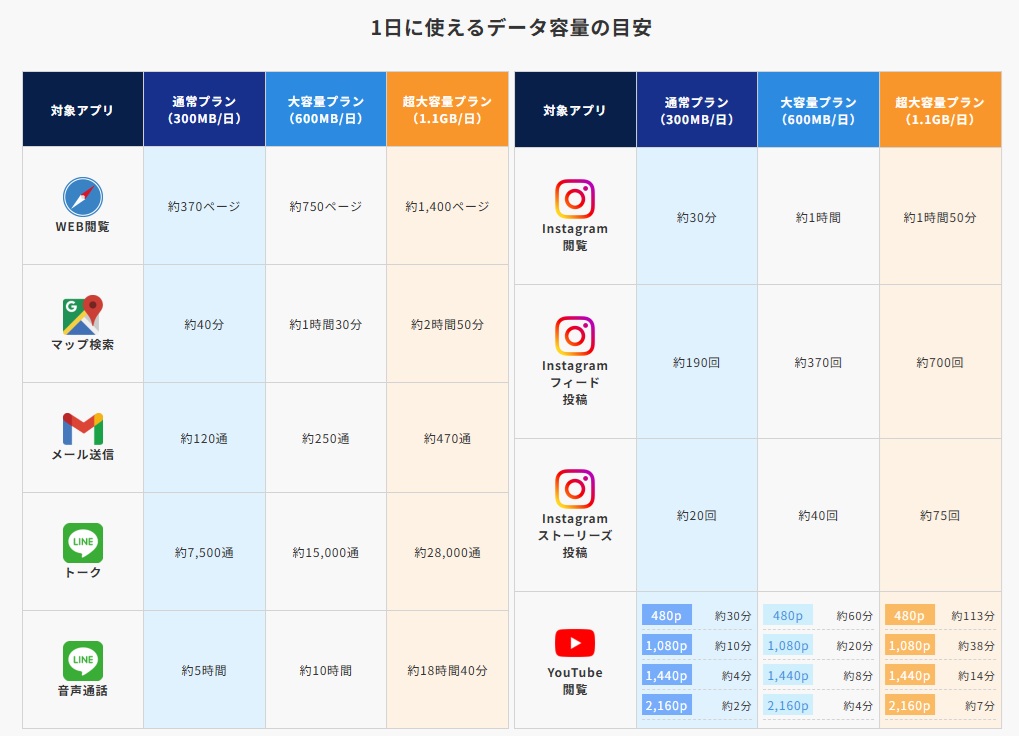Click the 大容量プラン header in the left table
The image size is (1019, 736).
[x=325, y=110]
